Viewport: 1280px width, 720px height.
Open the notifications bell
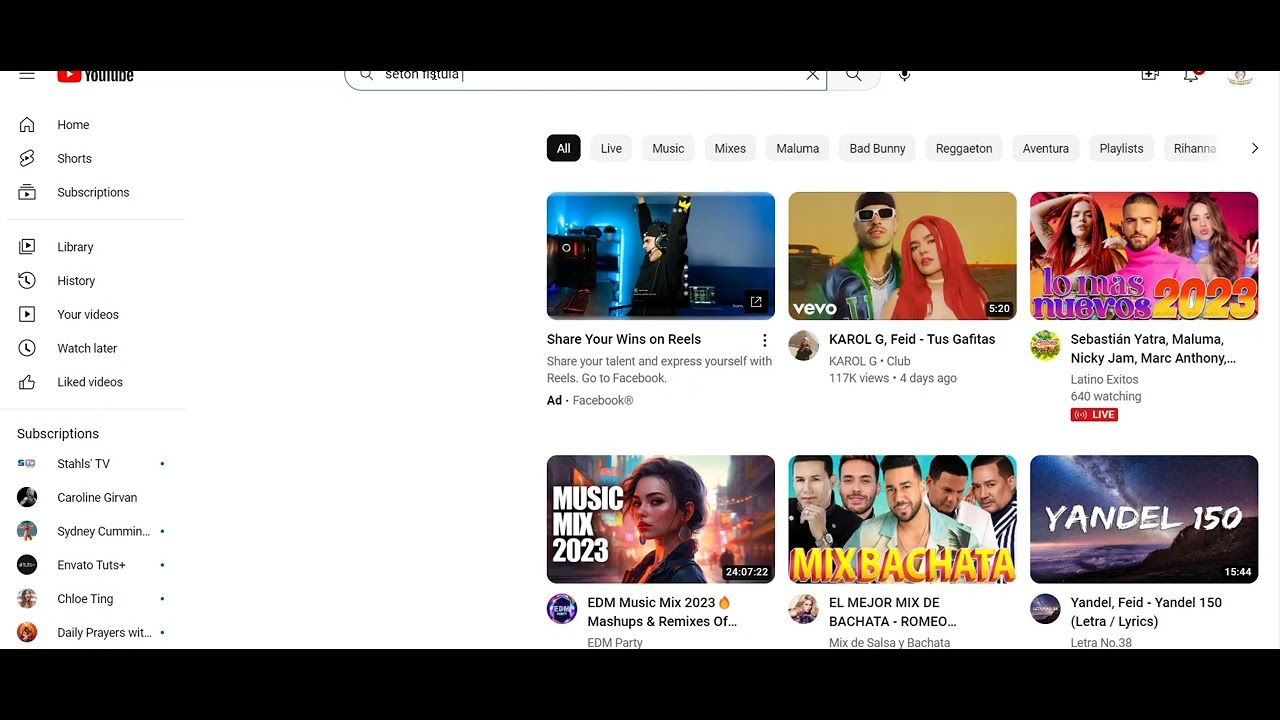click(x=1191, y=75)
